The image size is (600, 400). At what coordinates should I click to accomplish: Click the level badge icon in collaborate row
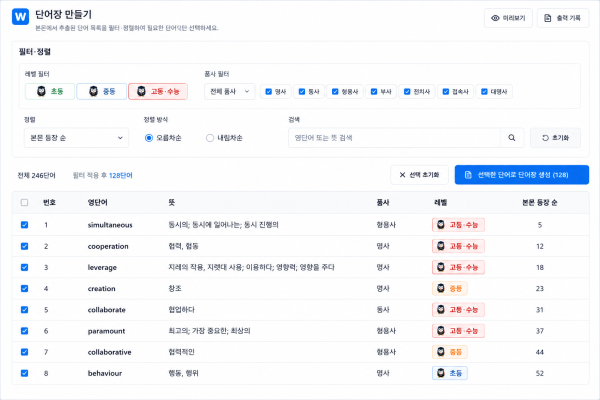pos(441,310)
